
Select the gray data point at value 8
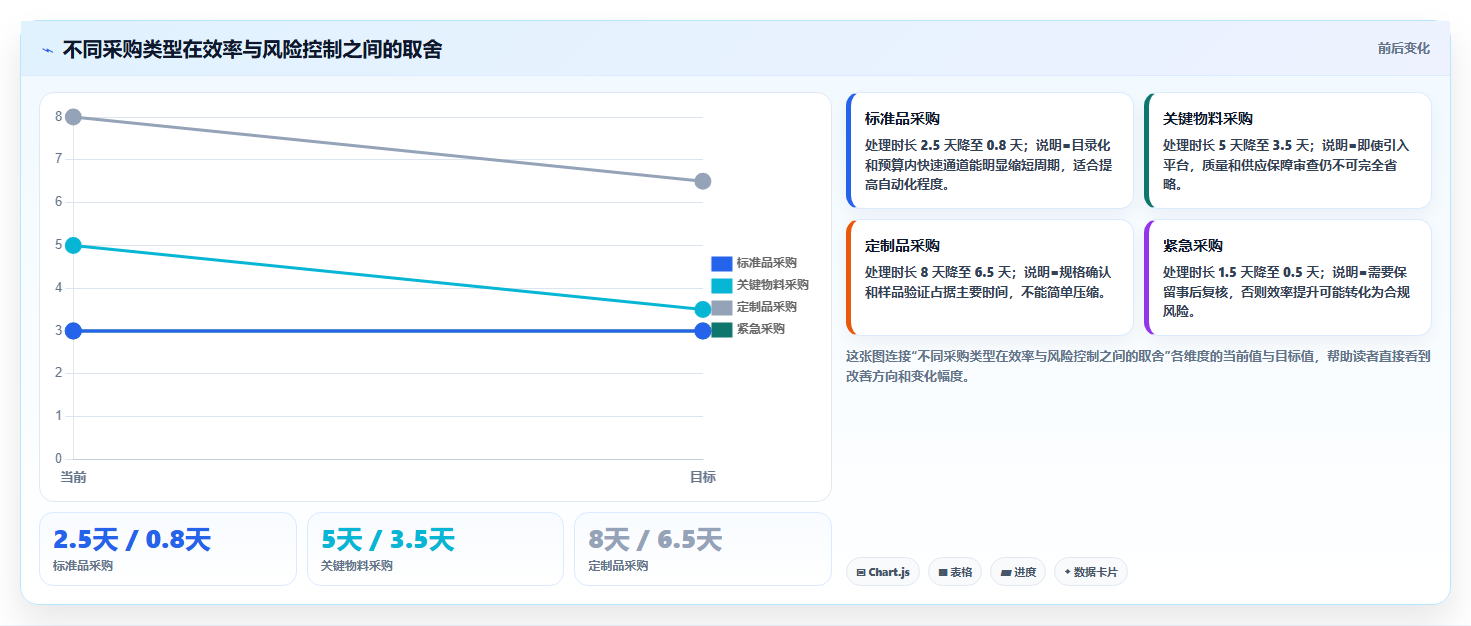pos(73,117)
